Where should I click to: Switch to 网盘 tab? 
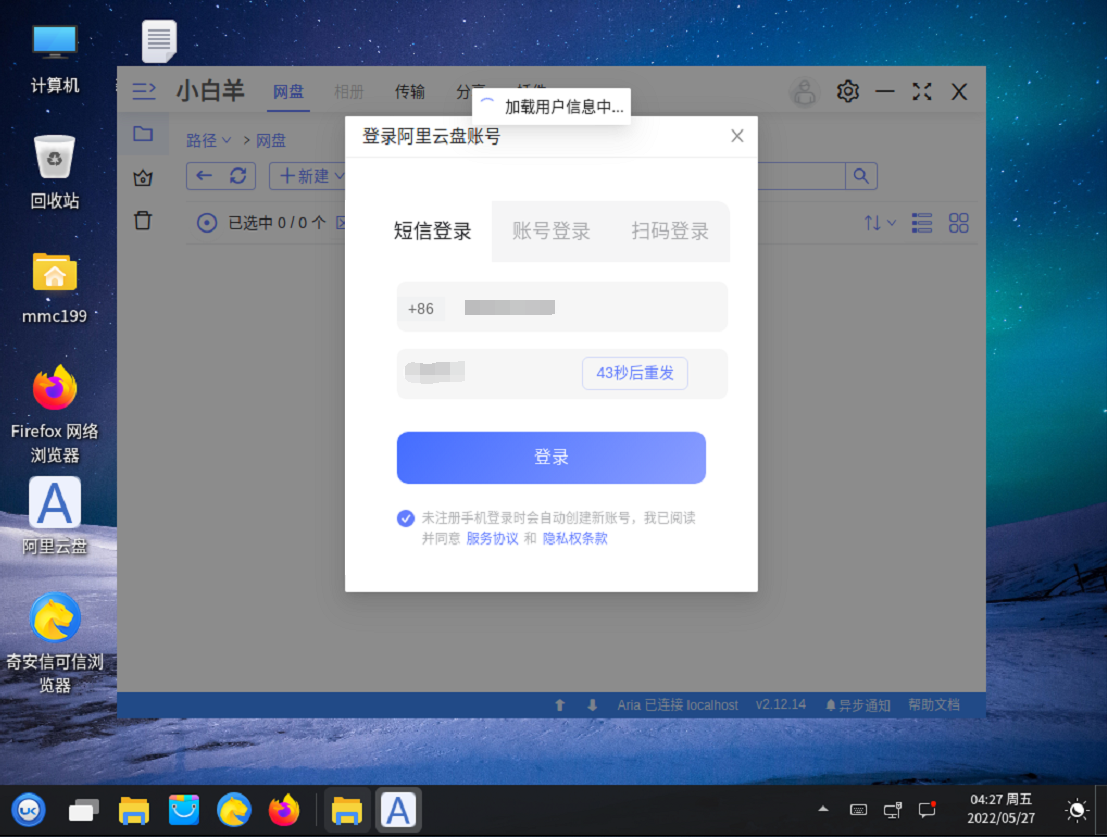pos(288,92)
